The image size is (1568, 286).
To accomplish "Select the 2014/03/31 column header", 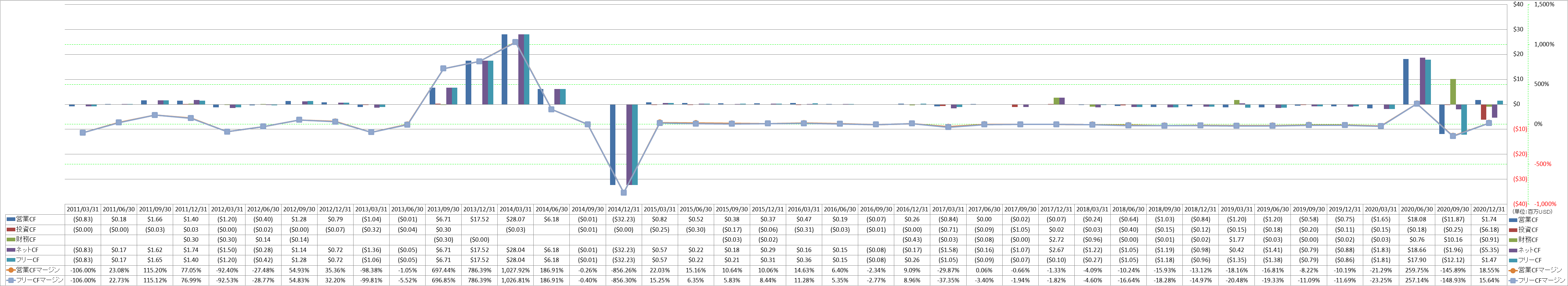I will [516, 209].
